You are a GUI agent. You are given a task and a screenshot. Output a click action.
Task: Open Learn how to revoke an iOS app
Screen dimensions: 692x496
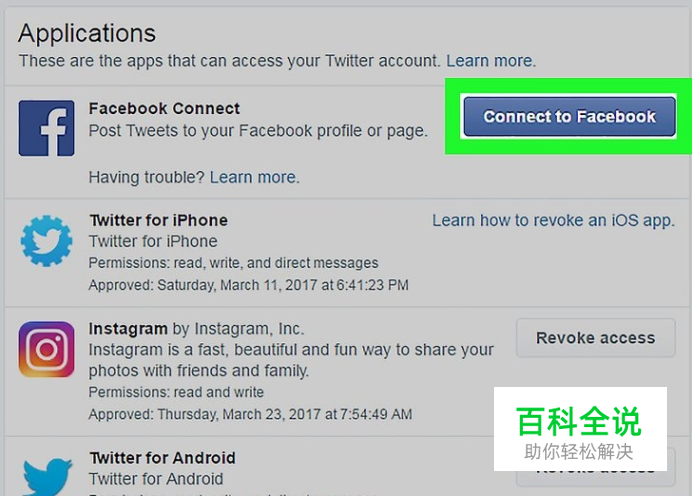[x=553, y=220]
